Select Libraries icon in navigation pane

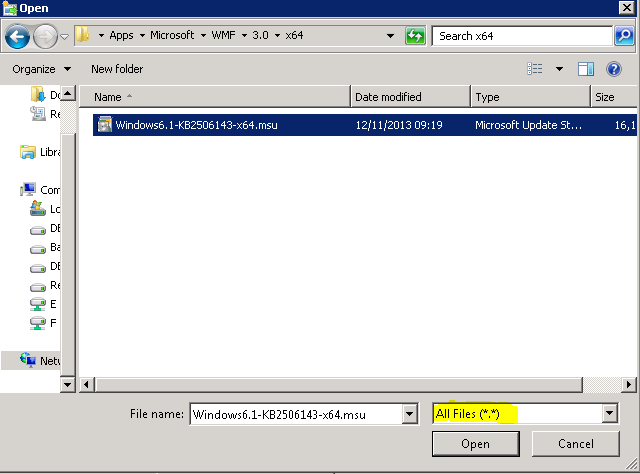click(x=28, y=152)
